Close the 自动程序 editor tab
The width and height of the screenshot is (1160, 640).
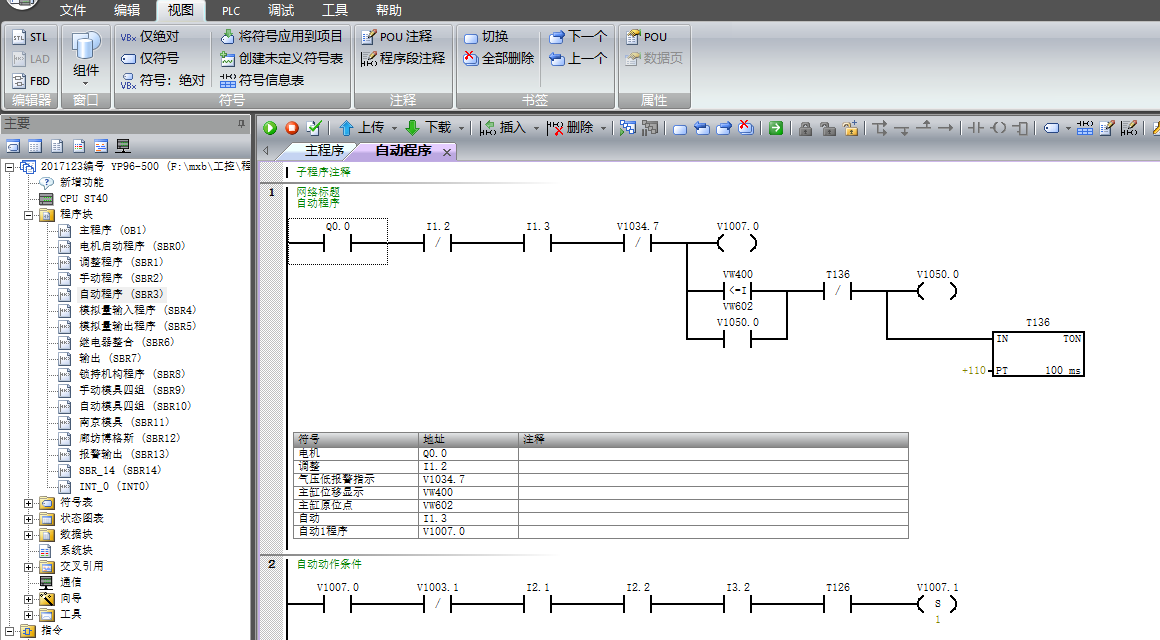pos(446,152)
